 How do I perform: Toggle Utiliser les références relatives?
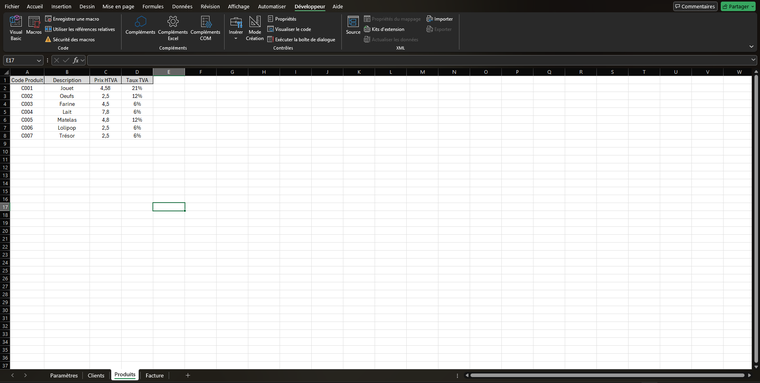80,29
